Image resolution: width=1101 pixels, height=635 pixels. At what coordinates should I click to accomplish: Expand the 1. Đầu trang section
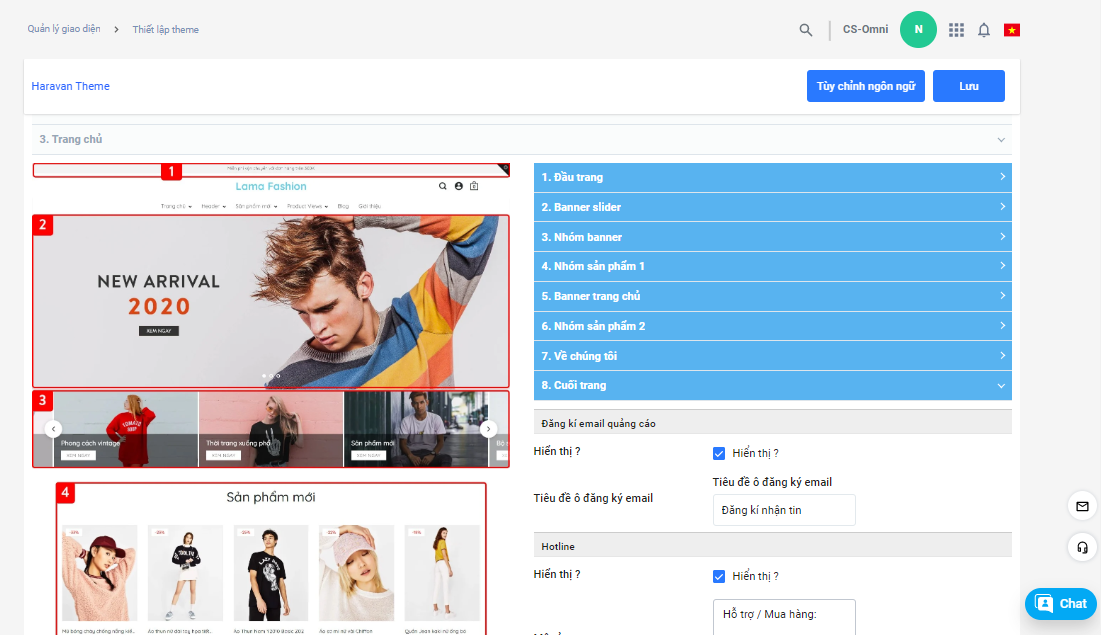772,178
